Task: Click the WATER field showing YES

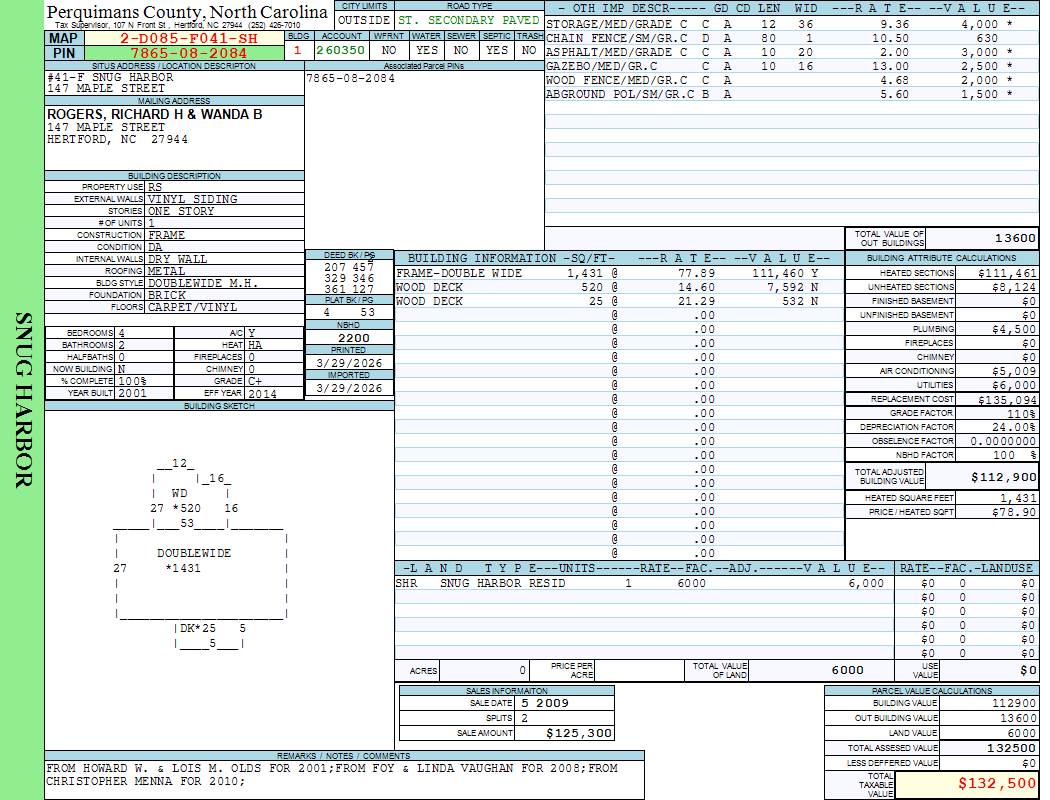Action: tap(427, 50)
